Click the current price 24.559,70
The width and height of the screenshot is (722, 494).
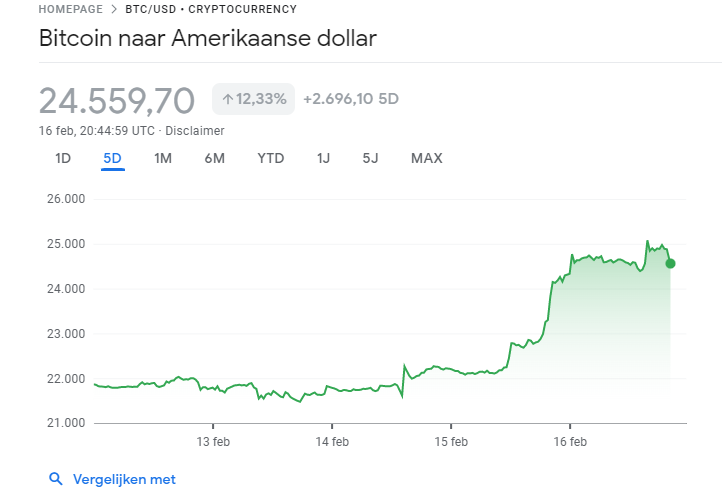tap(116, 101)
